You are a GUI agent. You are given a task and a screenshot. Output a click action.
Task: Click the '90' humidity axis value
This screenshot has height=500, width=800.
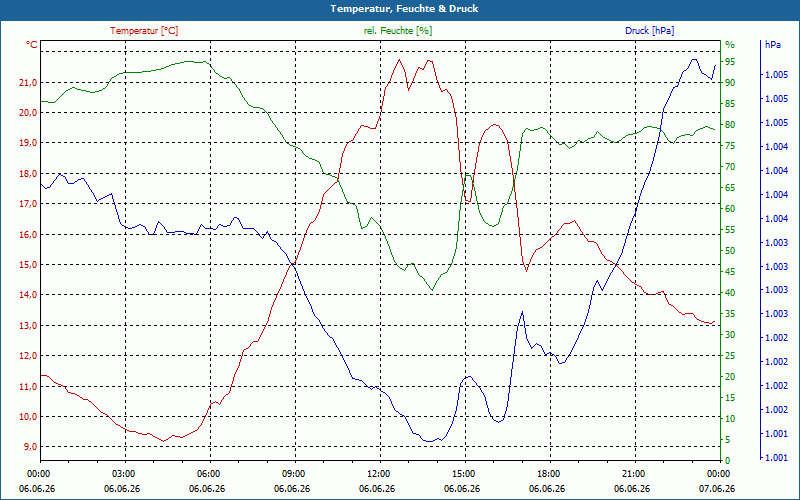coord(730,83)
